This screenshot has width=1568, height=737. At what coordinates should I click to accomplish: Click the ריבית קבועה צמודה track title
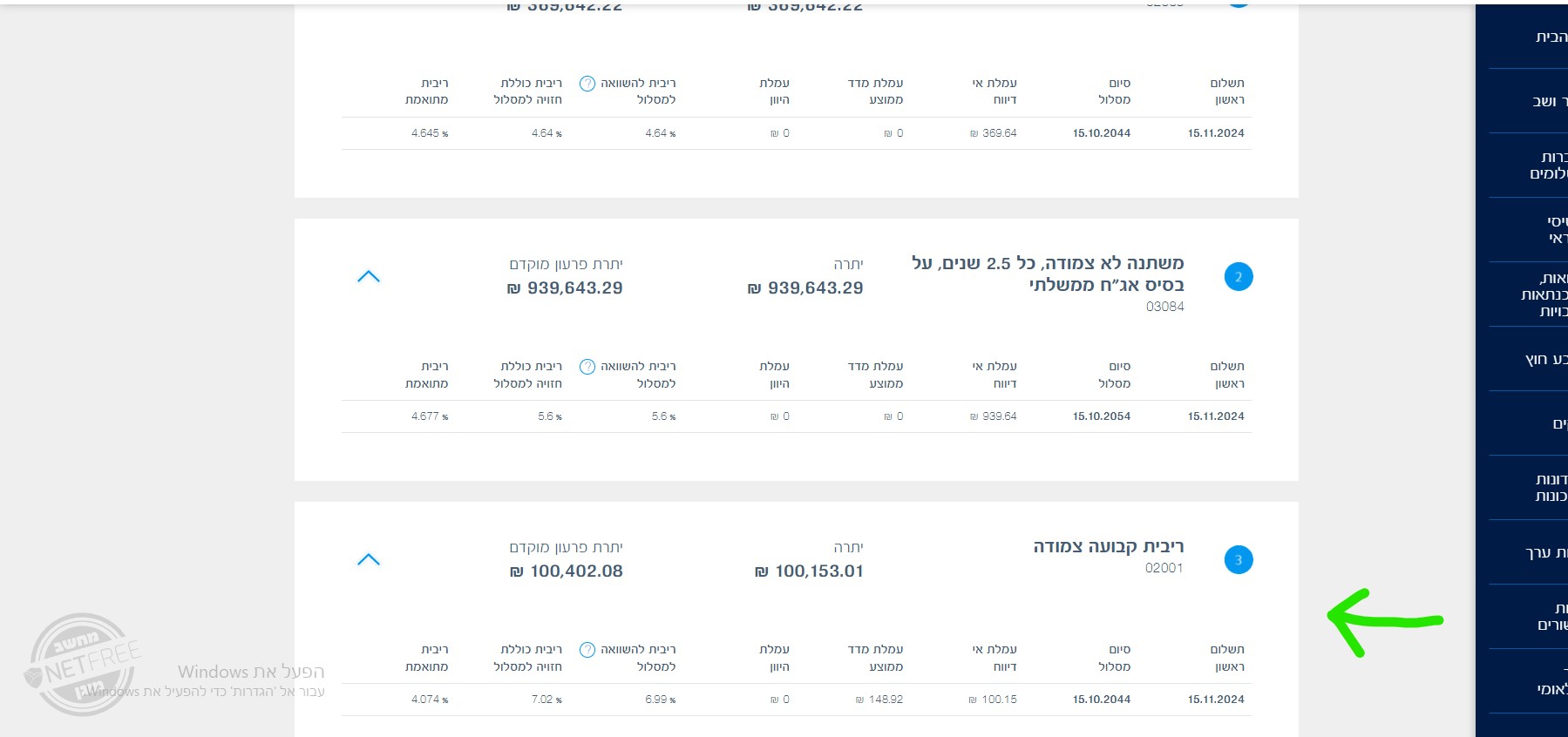pos(1108,546)
